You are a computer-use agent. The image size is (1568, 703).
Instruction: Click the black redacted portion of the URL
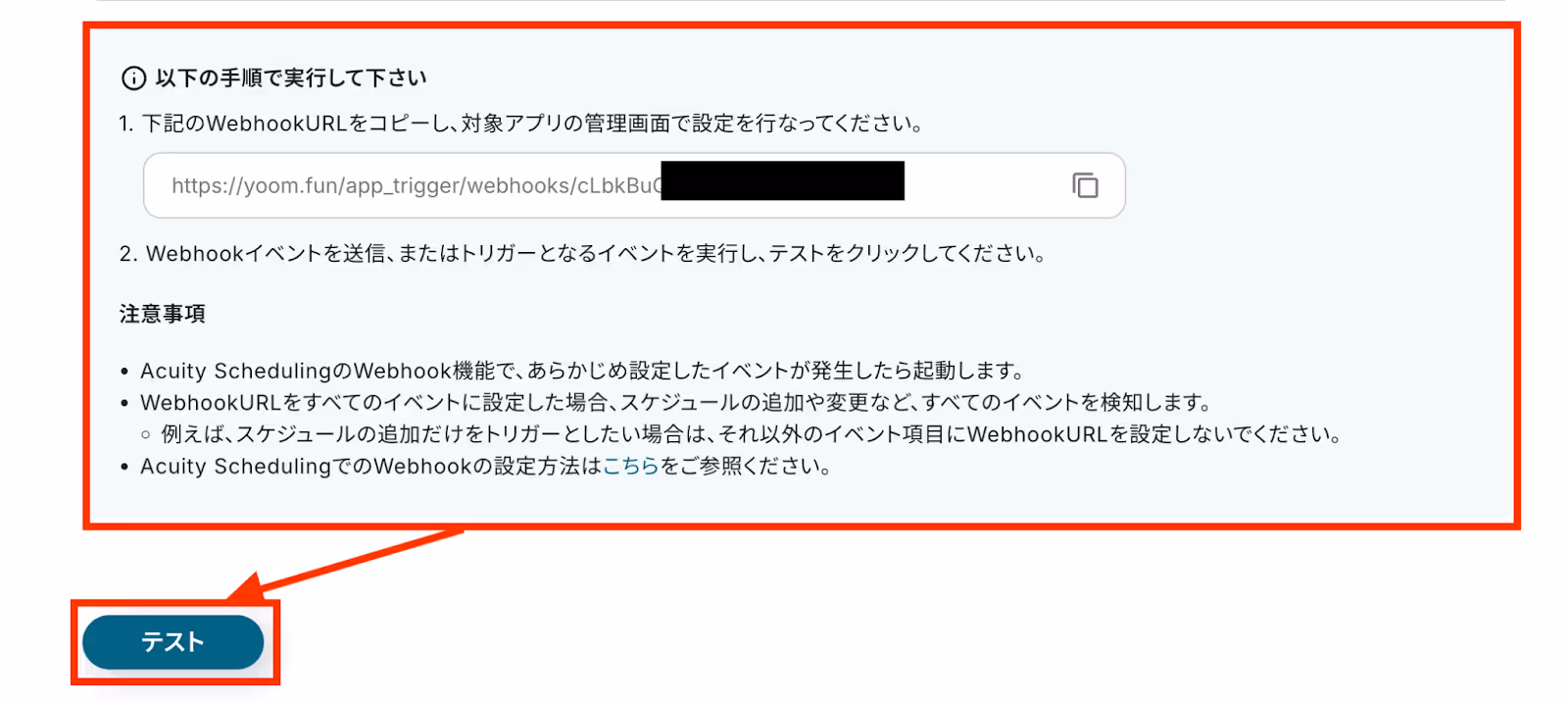782,181
